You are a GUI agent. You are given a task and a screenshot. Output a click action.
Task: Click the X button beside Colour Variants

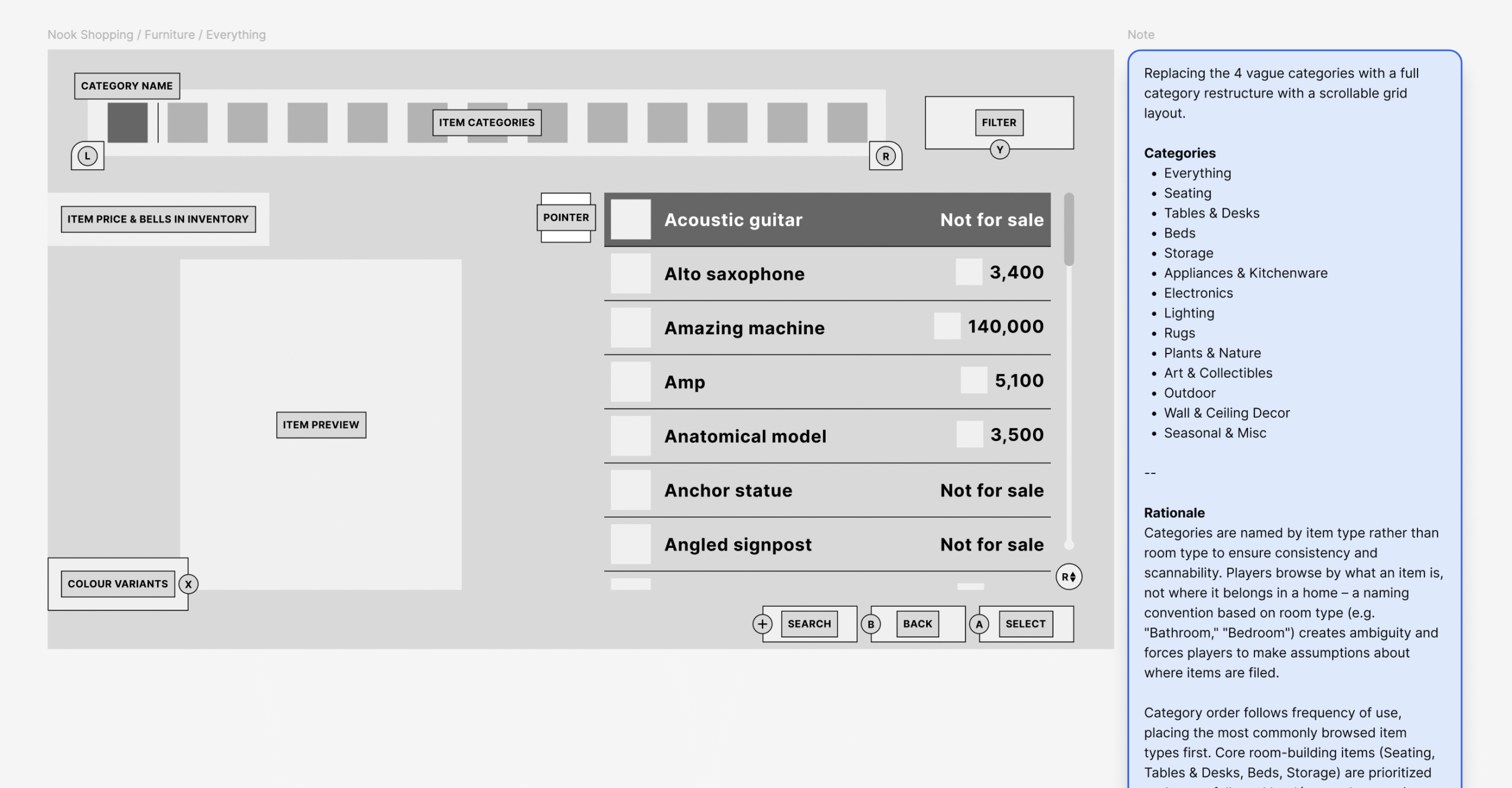pyautogui.click(x=188, y=584)
